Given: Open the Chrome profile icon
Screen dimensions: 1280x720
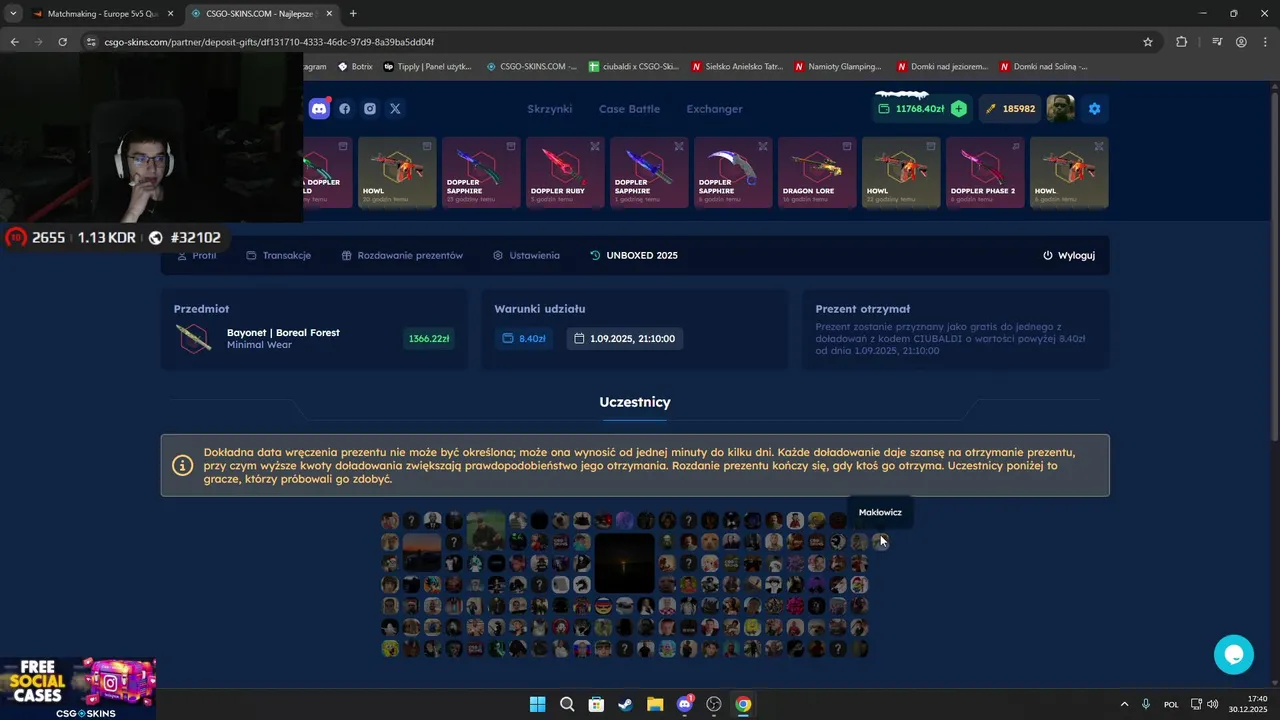Looking at the screenshot, I should [1241, 42].
